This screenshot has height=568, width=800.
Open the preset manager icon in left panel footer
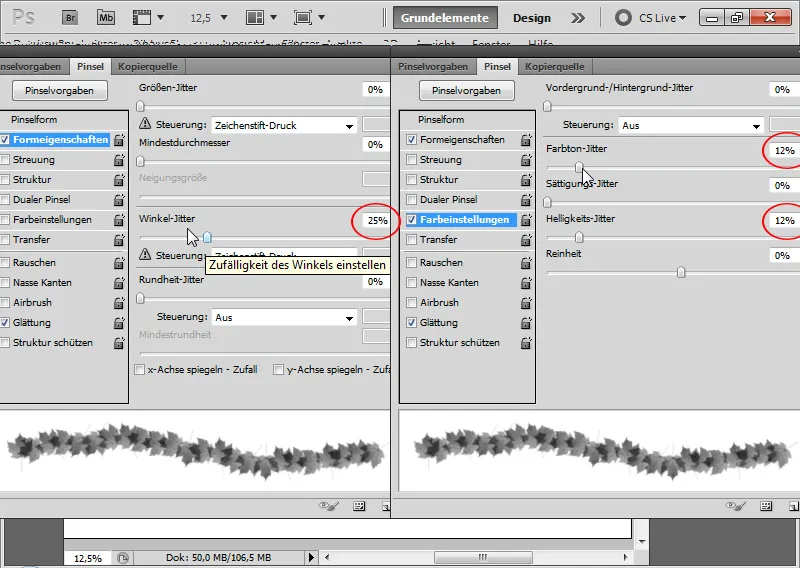click(x=359, y=506)
